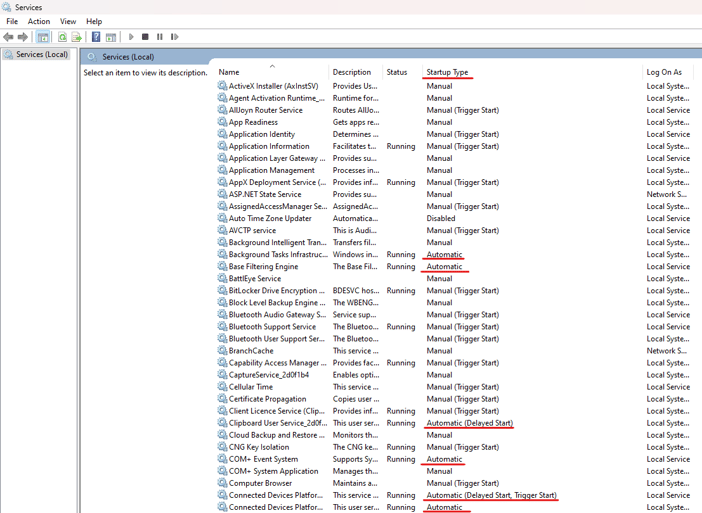The image size is (702, 513).
Task: Click the gear icon beside AVCTP service
Action: (x=222, y=230)
